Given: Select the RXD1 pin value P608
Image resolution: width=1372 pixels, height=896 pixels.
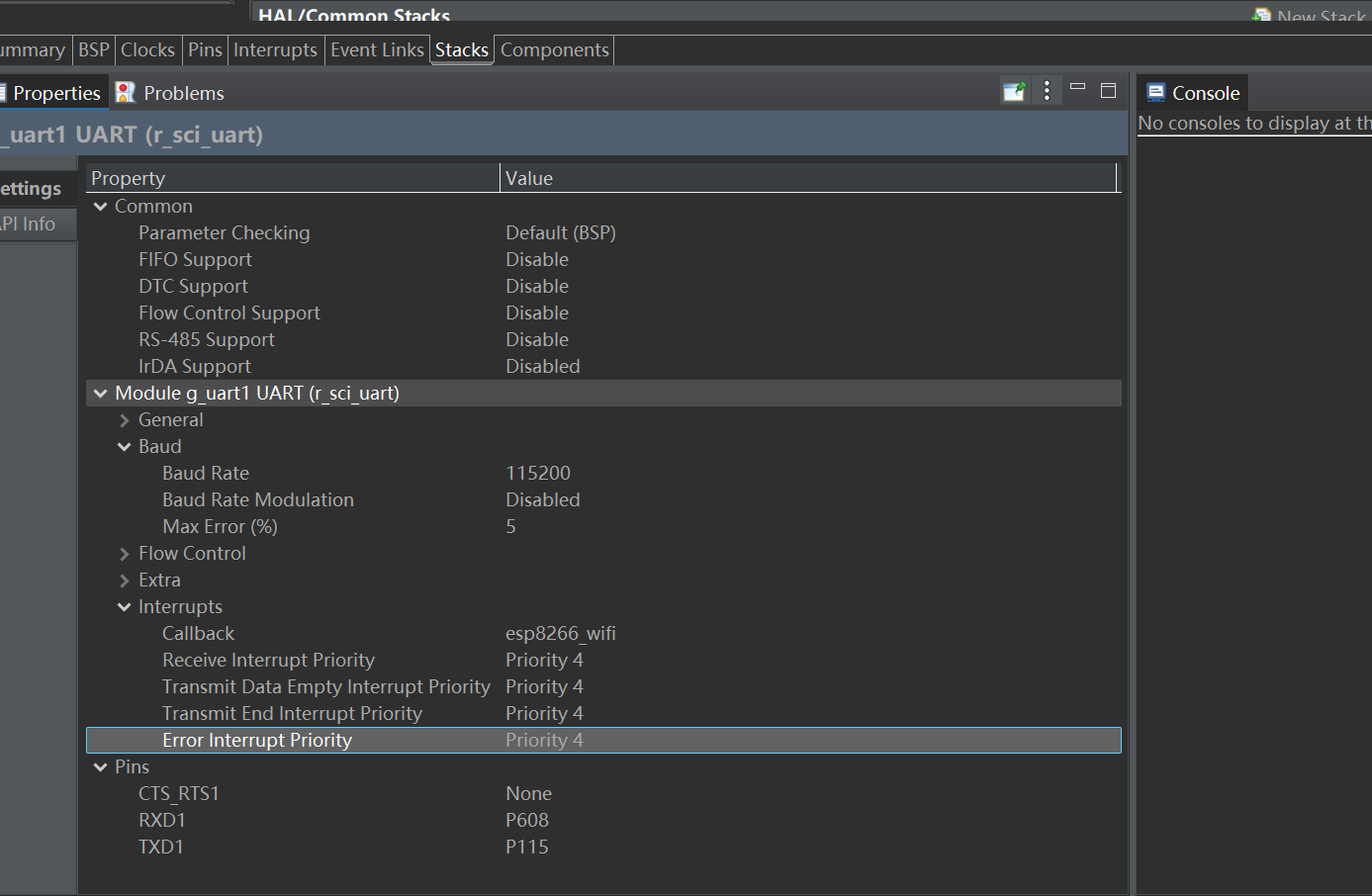Looking at the screenshot, I should coord(527,821).
